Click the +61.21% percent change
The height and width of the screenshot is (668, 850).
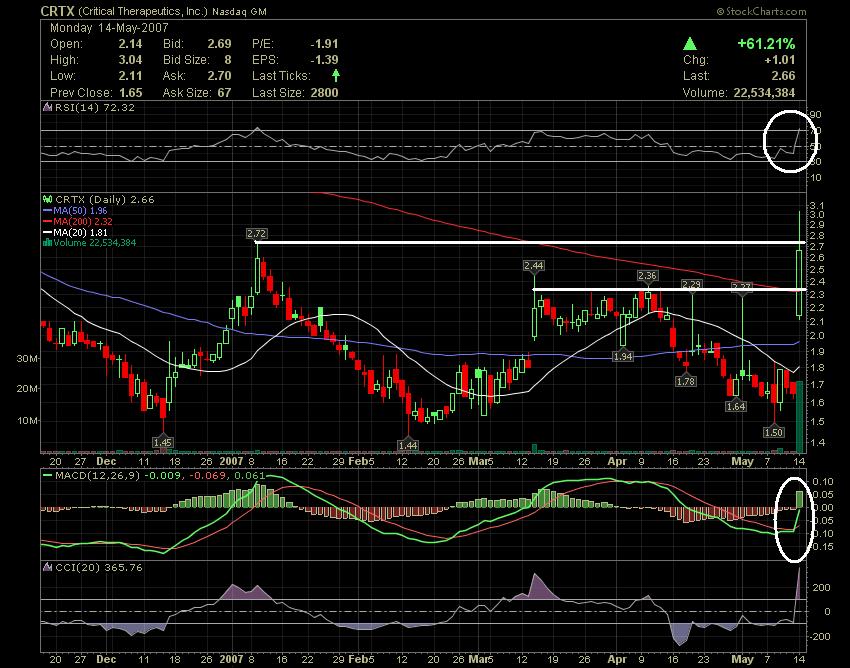(767, 43)
